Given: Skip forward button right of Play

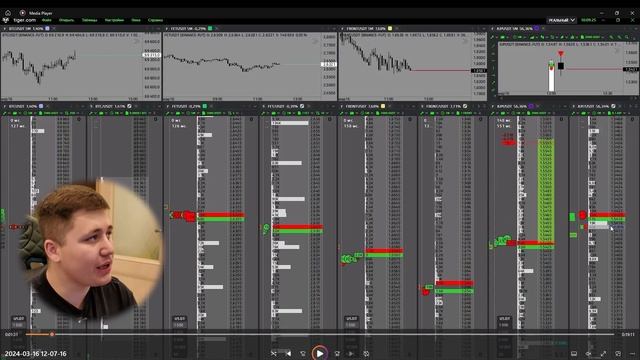Looking at the screenshot, I should tap(337, 353).
